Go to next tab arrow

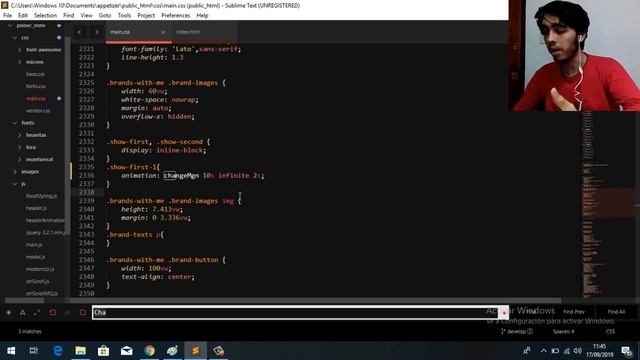[97, 32]
